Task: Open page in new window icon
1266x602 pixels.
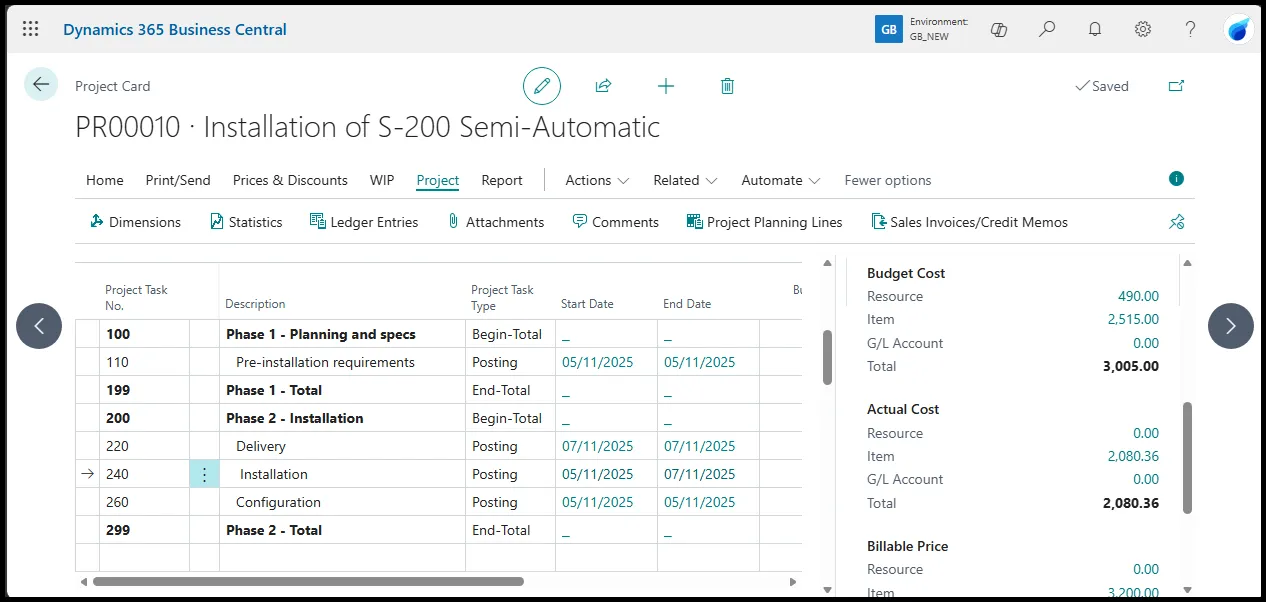Action: pos(1177,86)
